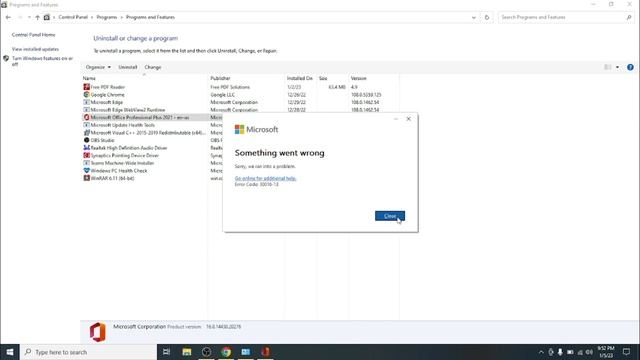
Task: Click the taskbar Type here to search box
Action: (x=89, y=352)
